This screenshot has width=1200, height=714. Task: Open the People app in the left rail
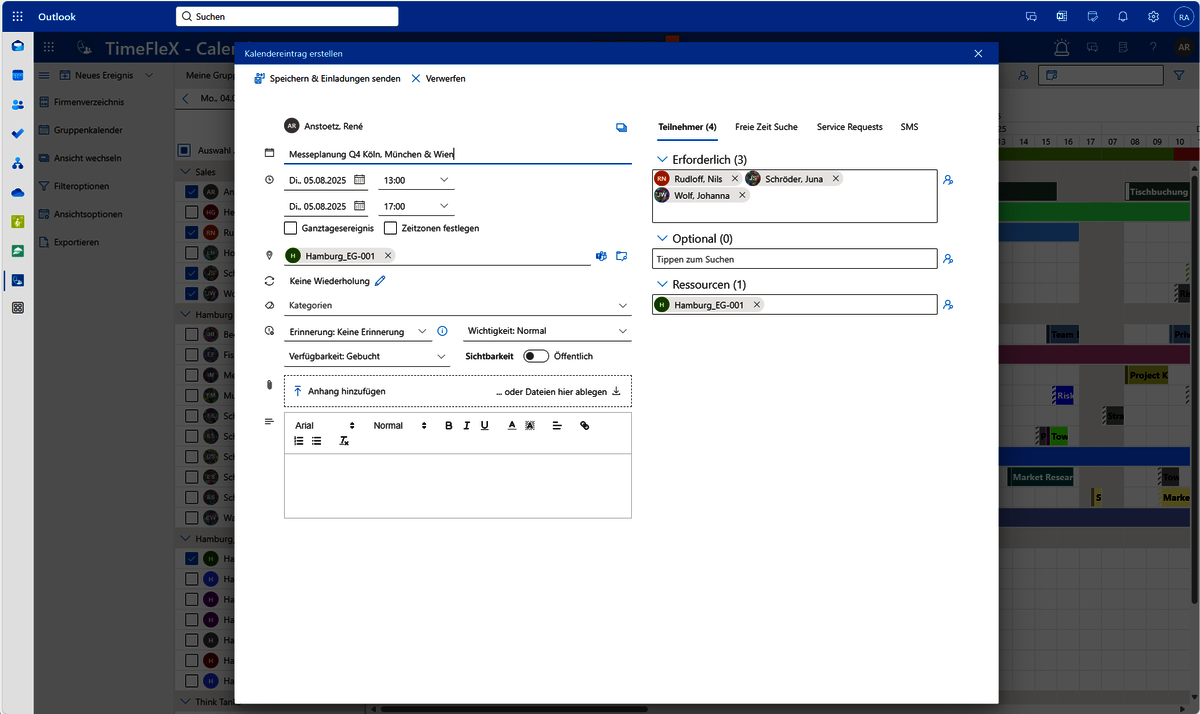pos(17,104)
